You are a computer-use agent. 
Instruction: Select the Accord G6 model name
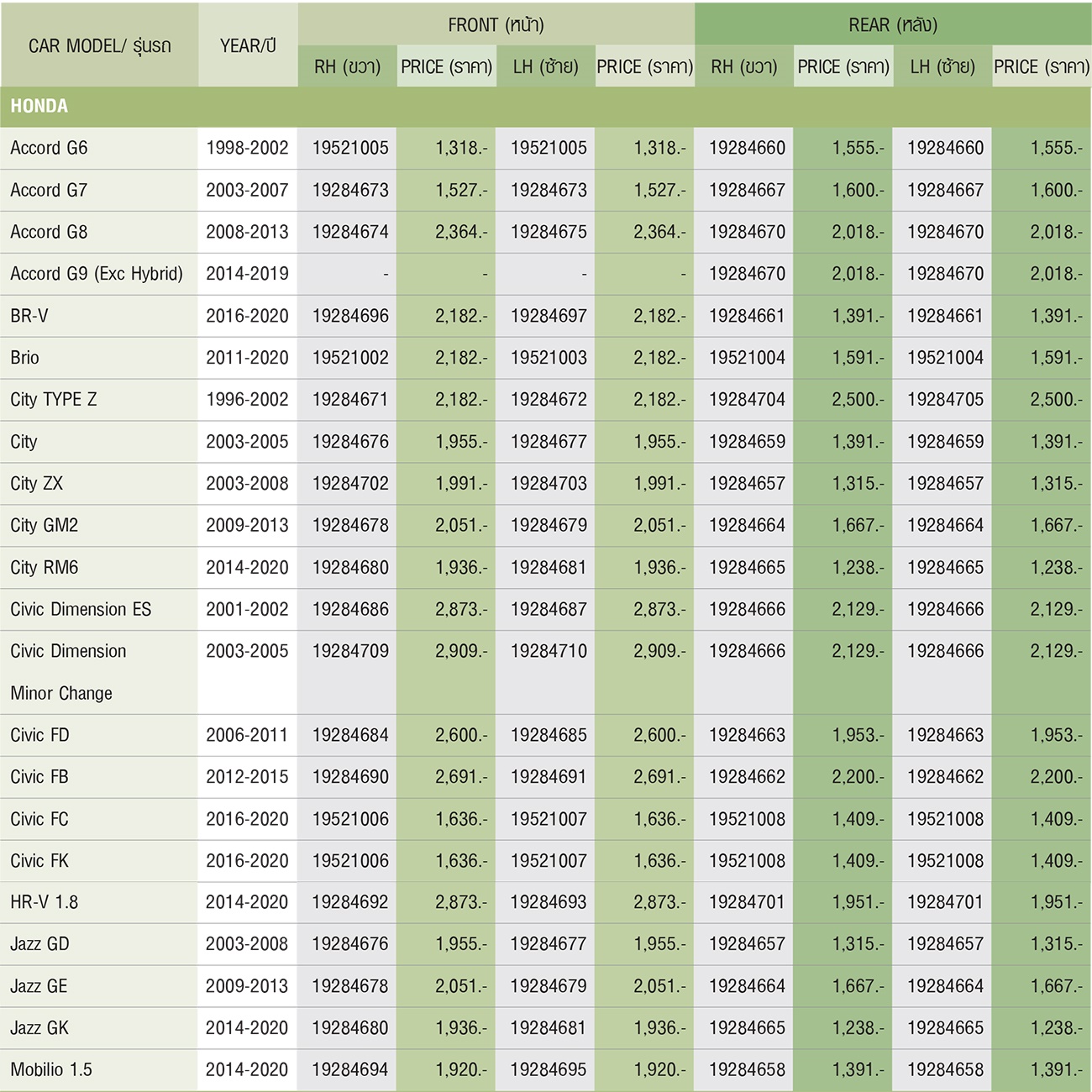point(49,148)
